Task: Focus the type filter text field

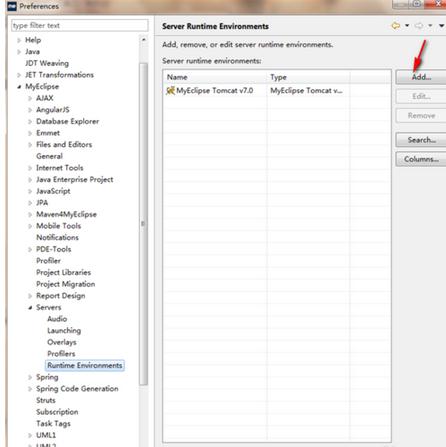Action: click(80, 25)
